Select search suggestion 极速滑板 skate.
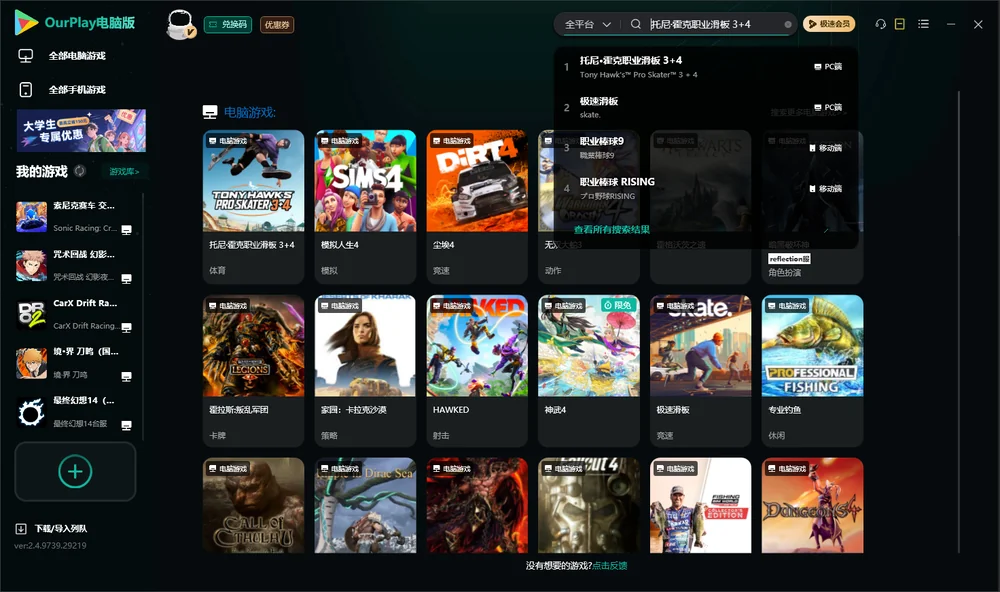The image size is (1000, 592). 705,107
